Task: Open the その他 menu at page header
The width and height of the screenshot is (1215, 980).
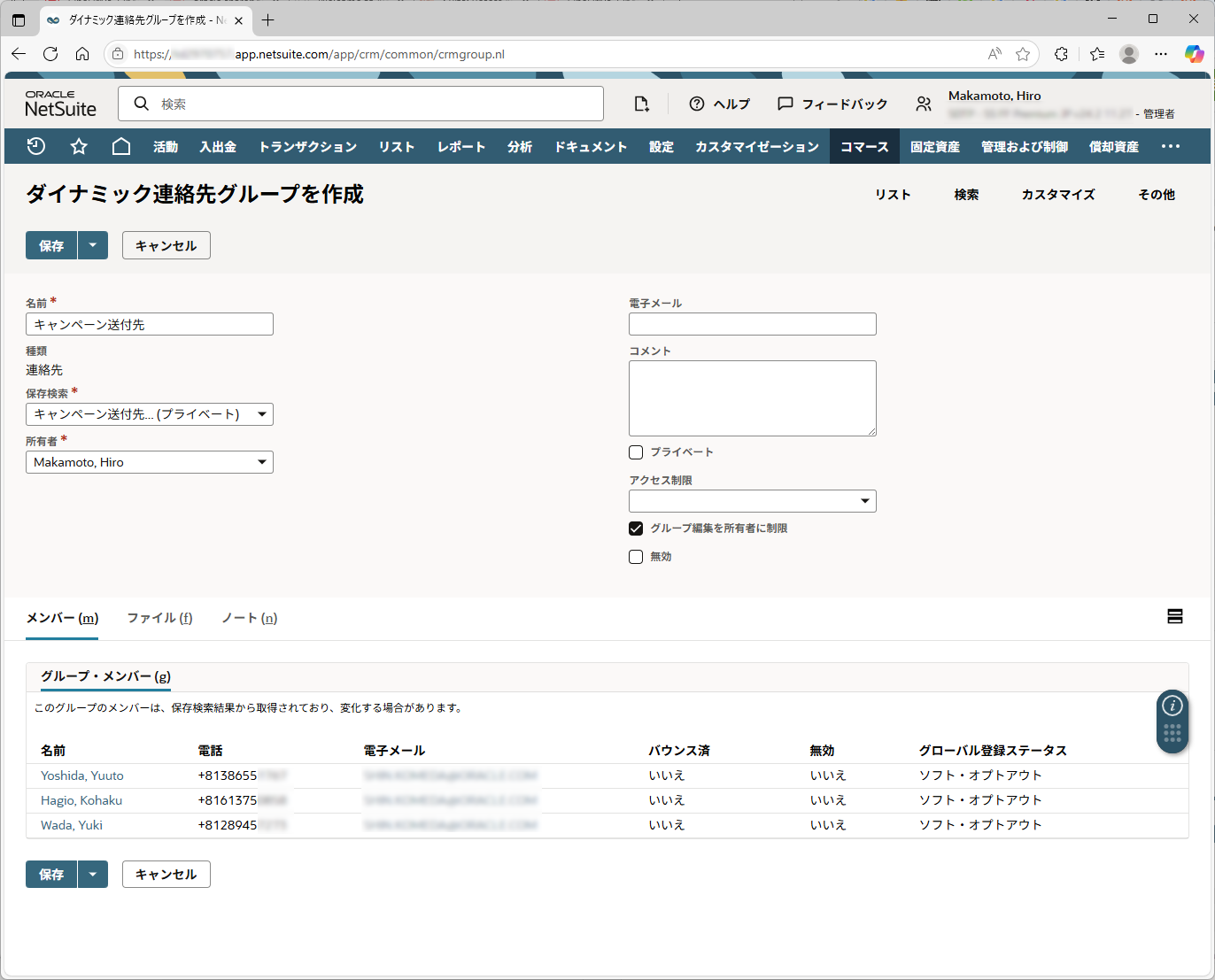Action: coord(1157,195)
